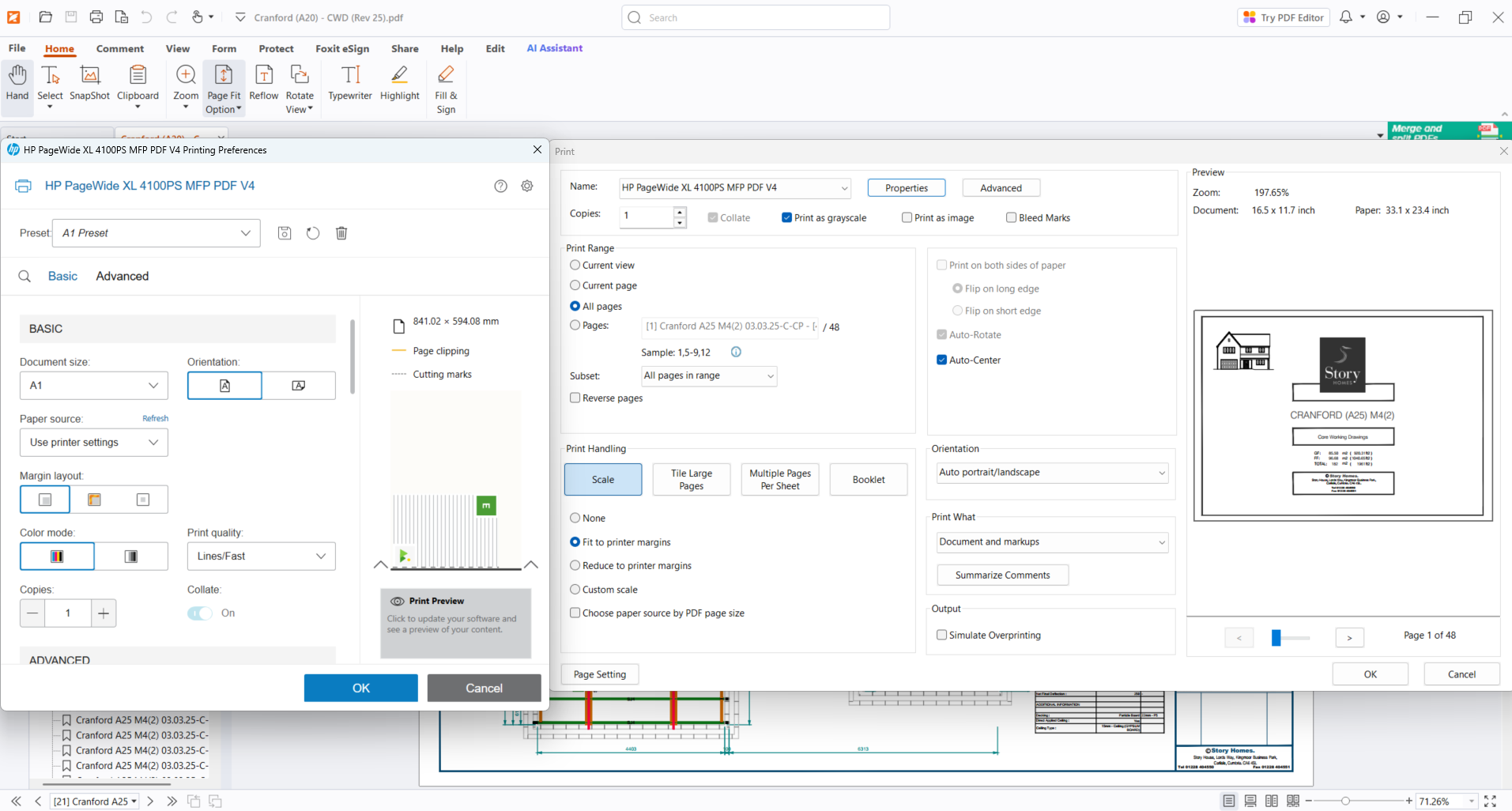The image size is (1512, 811).
Task: Click the Refresh link for paper source
Action: click(x=155, y=418)
